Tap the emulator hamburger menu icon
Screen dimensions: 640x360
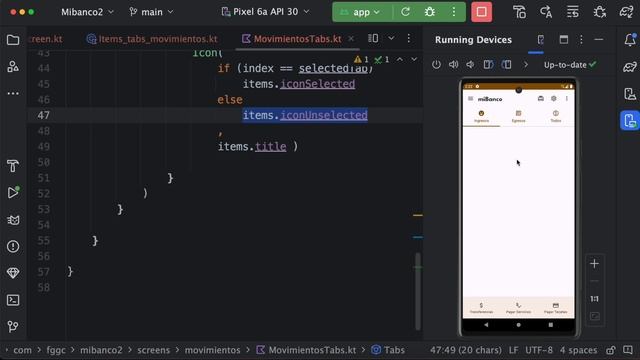pyautogui.click(x=470, y=99)
